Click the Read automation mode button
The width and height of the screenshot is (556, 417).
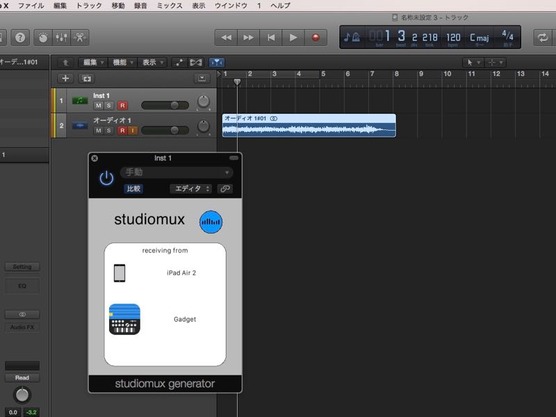pos(22,378)
